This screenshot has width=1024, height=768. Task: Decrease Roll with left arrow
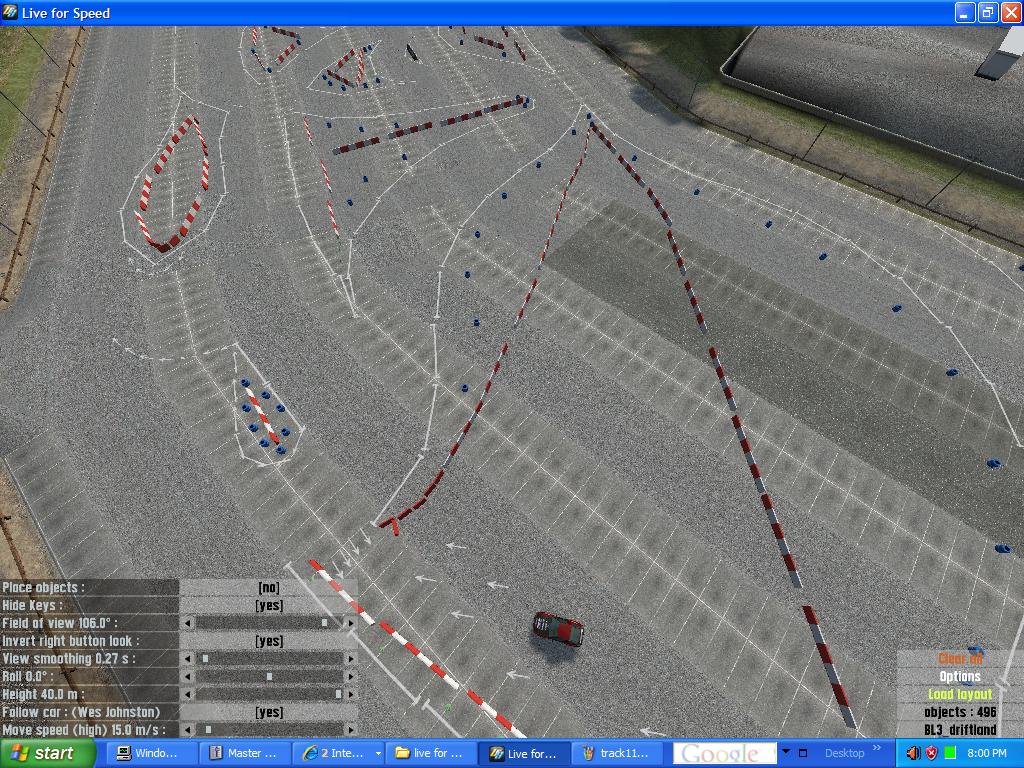coord(188,677)
